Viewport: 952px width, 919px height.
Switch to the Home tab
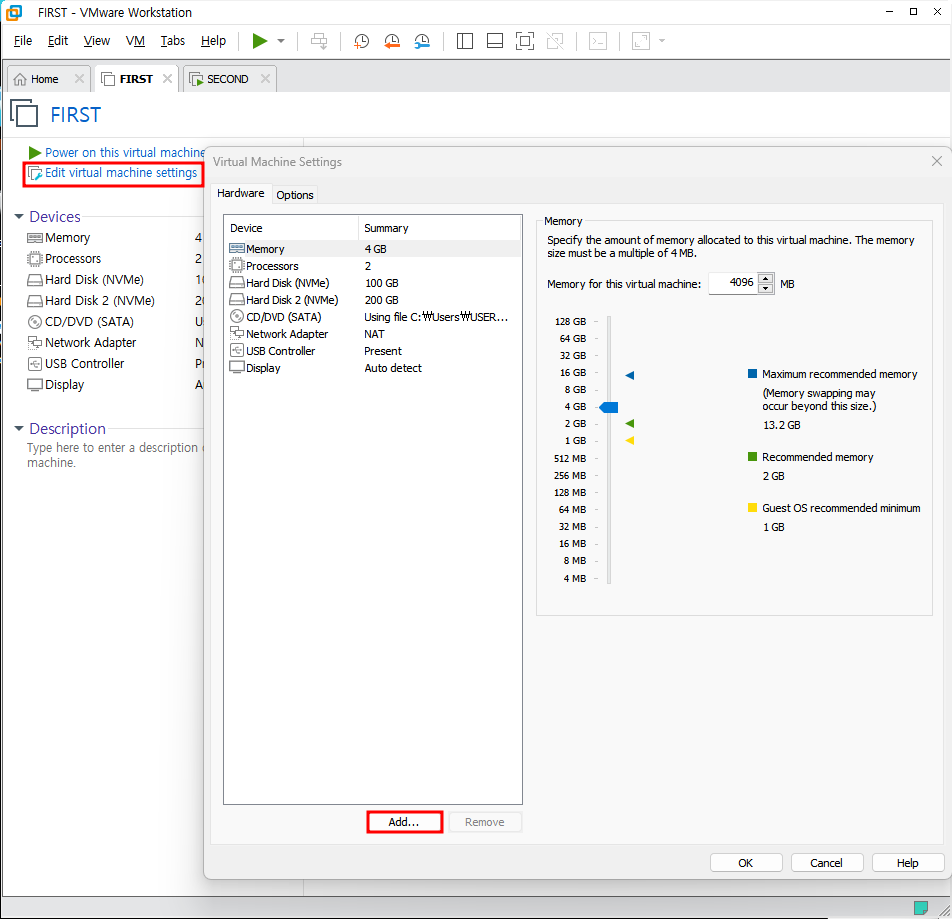44,79
